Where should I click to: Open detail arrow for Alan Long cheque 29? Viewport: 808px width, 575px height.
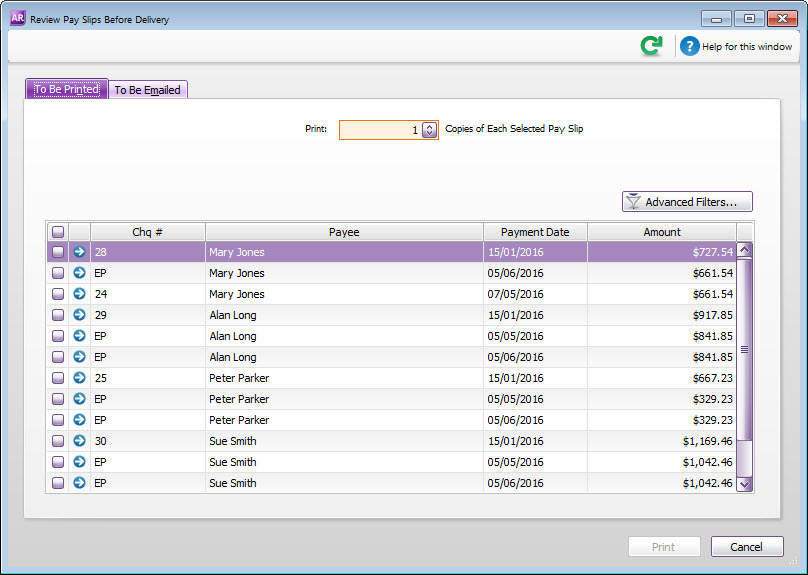coord(79,315)
